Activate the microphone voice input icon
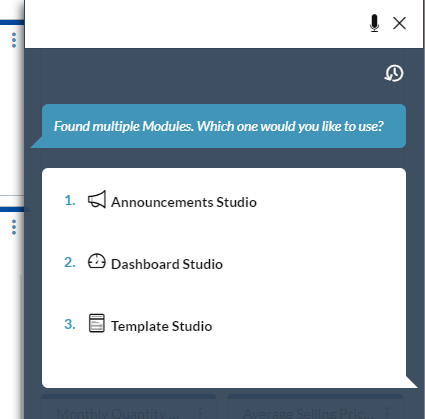This screenshot has height=419, width=425. (x=374, y=23)
